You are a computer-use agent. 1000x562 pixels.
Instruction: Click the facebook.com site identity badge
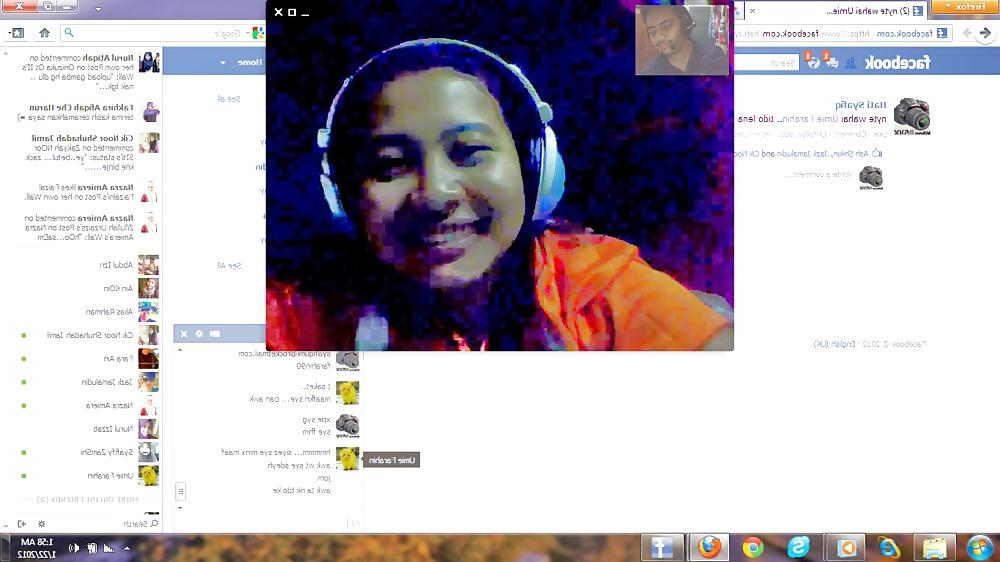pos(911,33)
